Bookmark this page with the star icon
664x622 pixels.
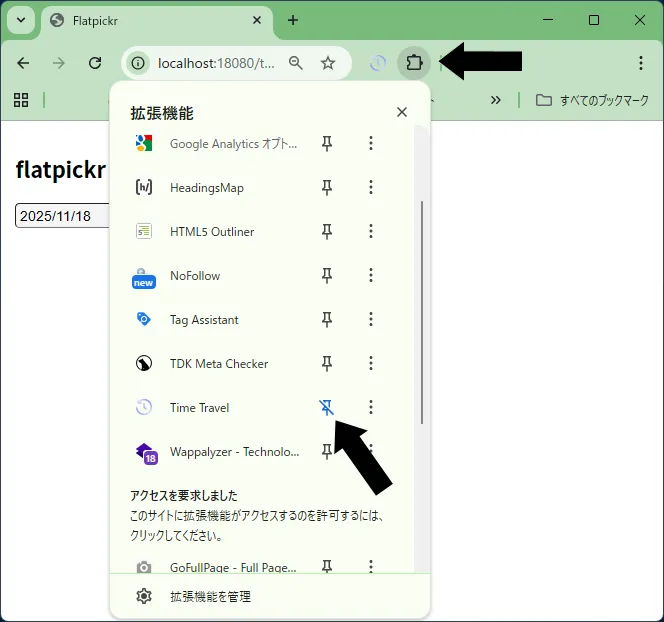pyautogui.click(x=328, y=63)
